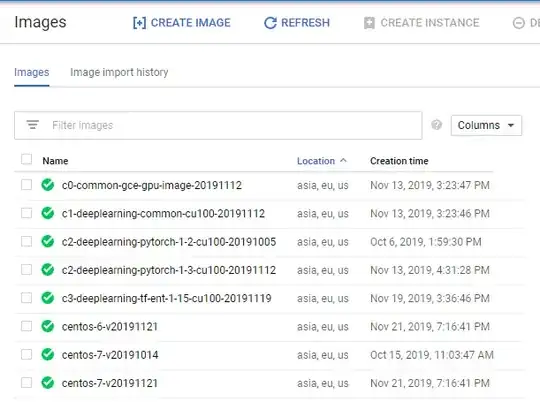
Task: Click the greyed Create Instance icon
Action: pos(369,23)
